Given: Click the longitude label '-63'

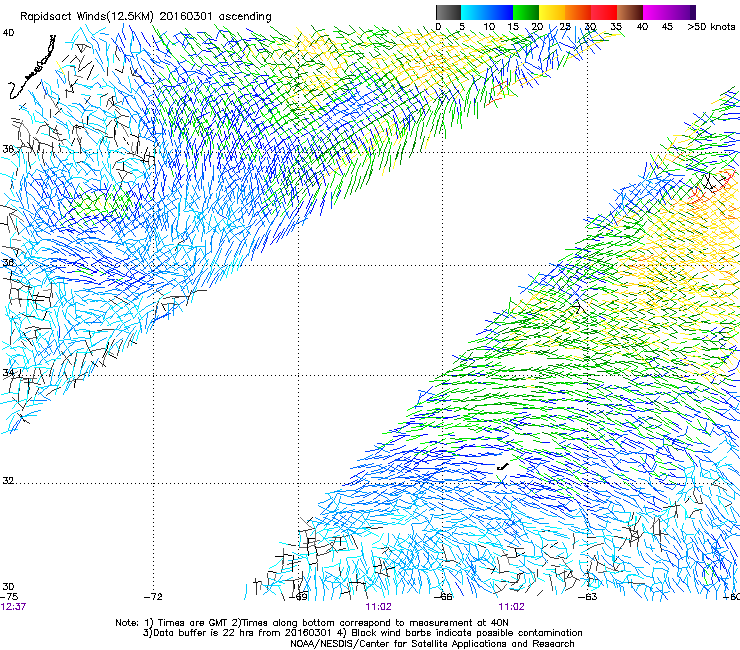Looking at the screenshot, I should [x=588, y=597].
